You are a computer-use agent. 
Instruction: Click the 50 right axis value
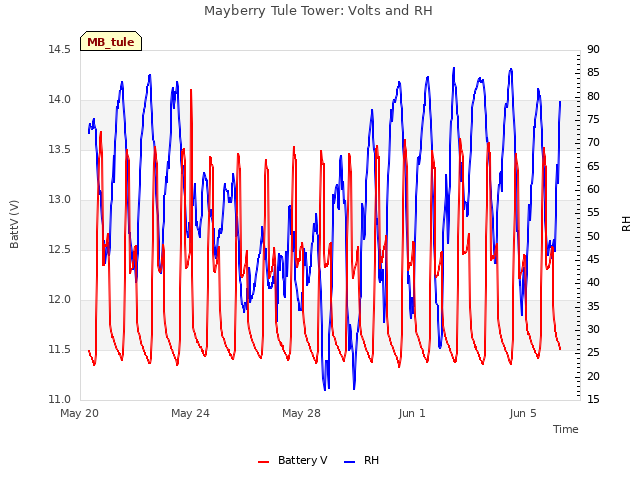593,236
